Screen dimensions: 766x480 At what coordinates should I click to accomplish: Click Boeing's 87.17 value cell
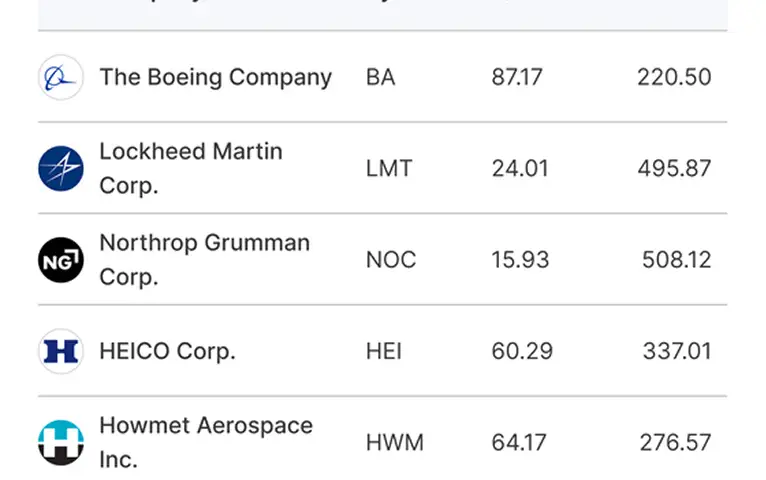click(x=517, y=77)
